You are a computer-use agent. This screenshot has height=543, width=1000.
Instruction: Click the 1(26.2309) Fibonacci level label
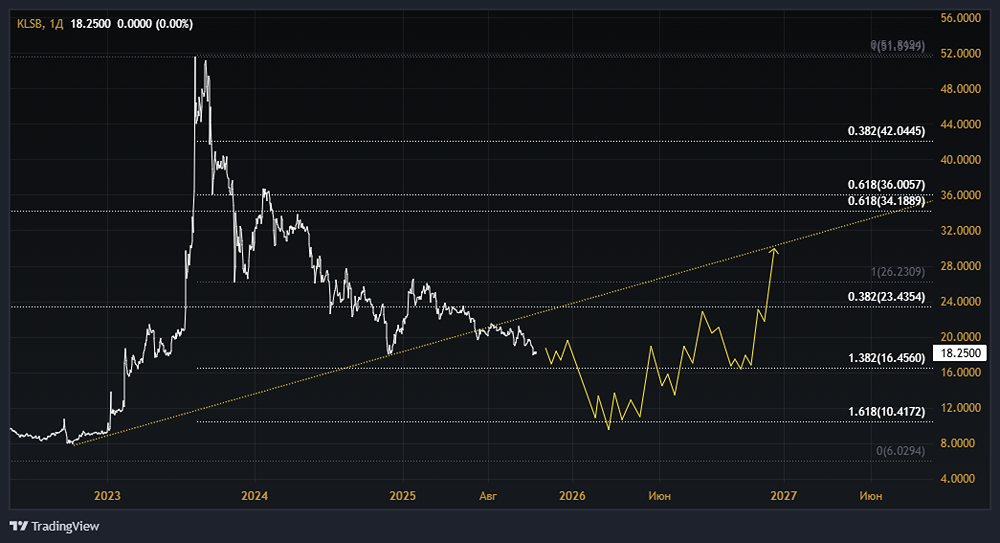click(897, 272)
